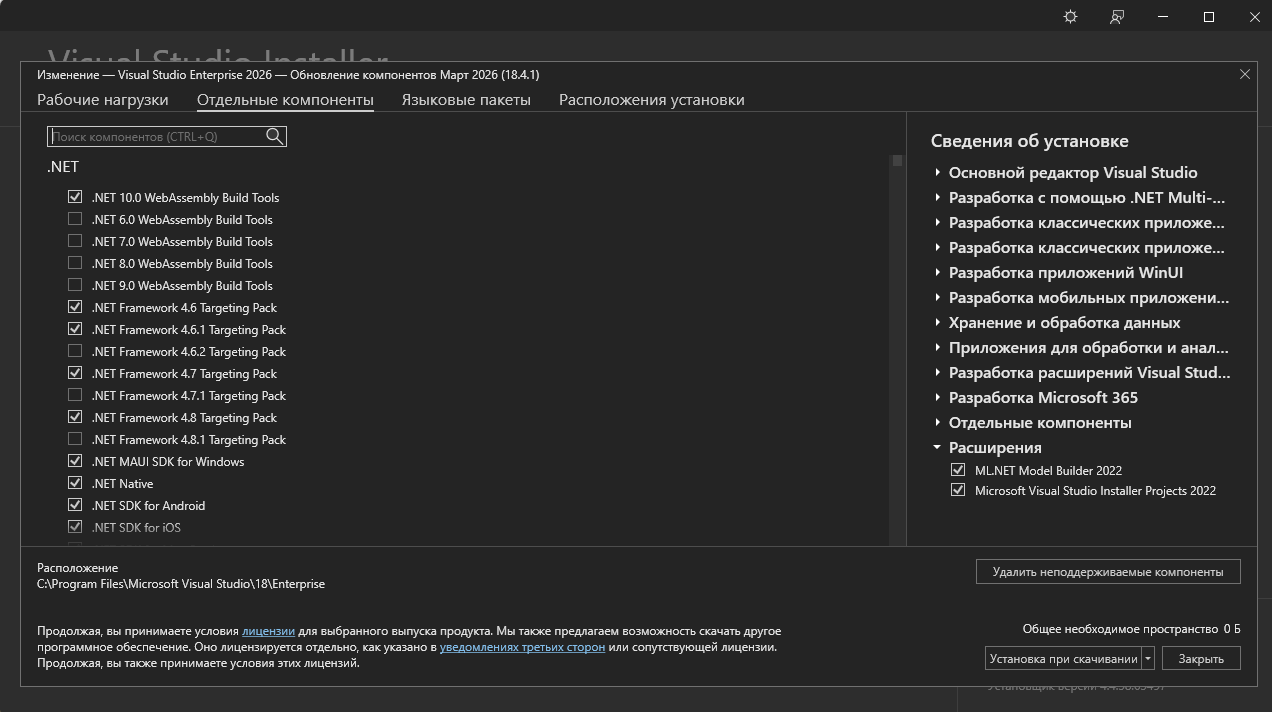Enable .NET Framework 4.6.2 Targeting Pack
The image size is (1272, 712).
click(x=75, y=352)
